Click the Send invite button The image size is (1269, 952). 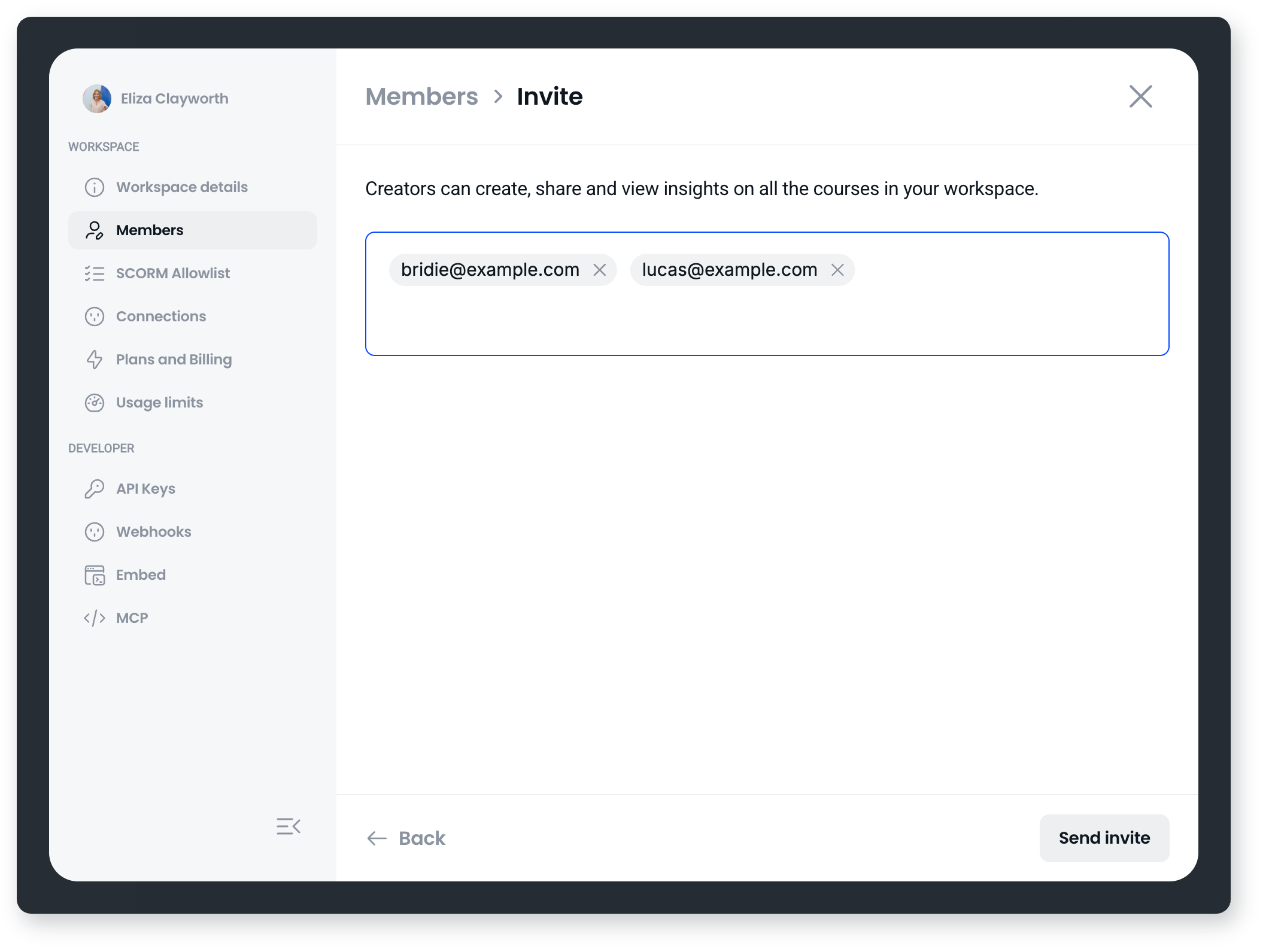1104,838
